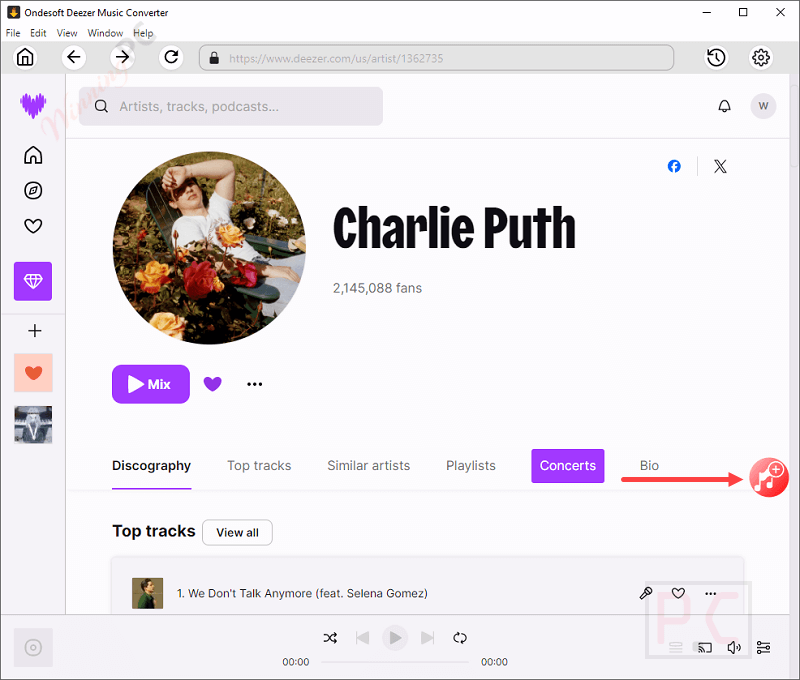The image size is (800, 680).
Task: Open audio settings sliders icon in player
Action: (763, 648)
